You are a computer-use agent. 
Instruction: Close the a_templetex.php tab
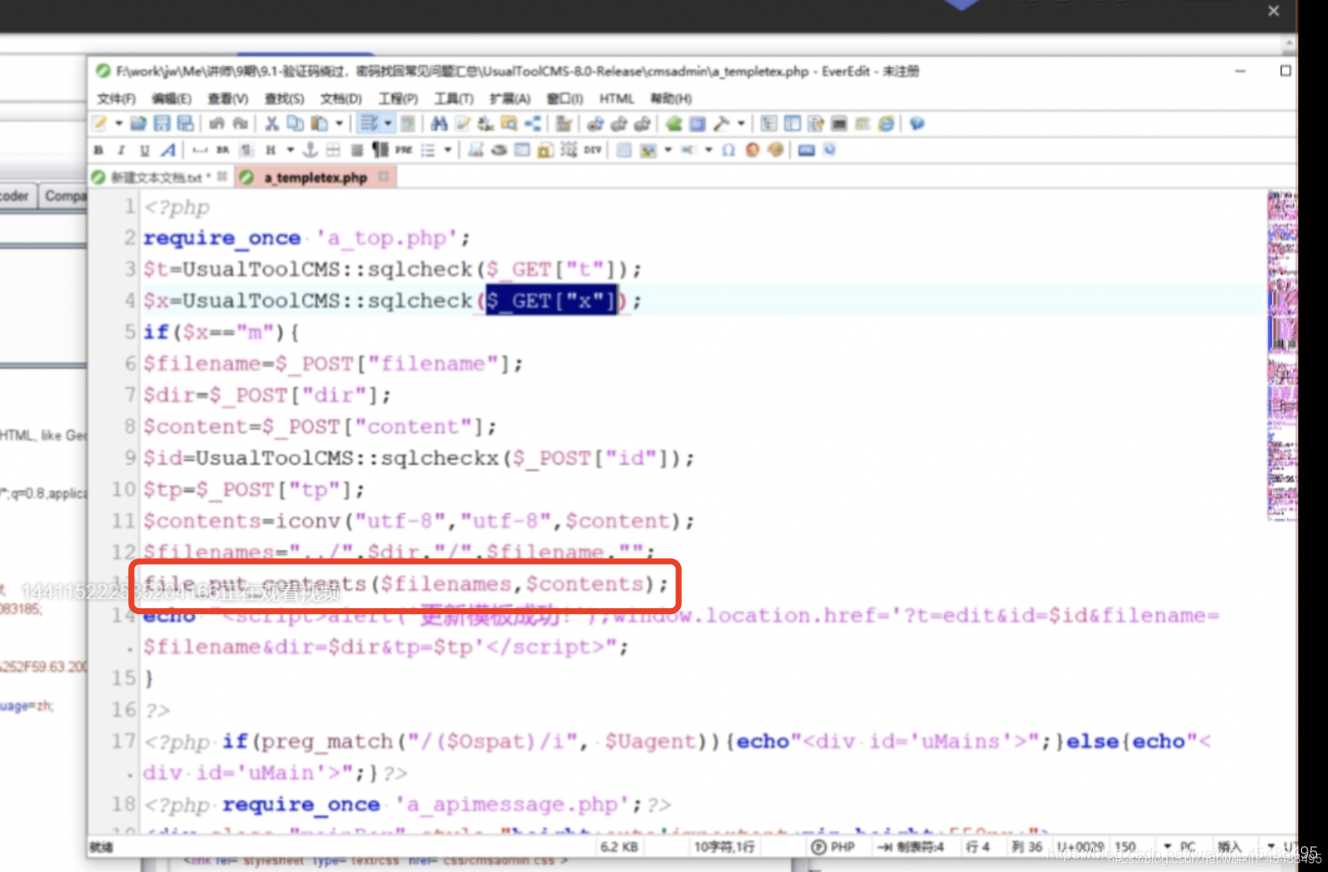[383, 176]
